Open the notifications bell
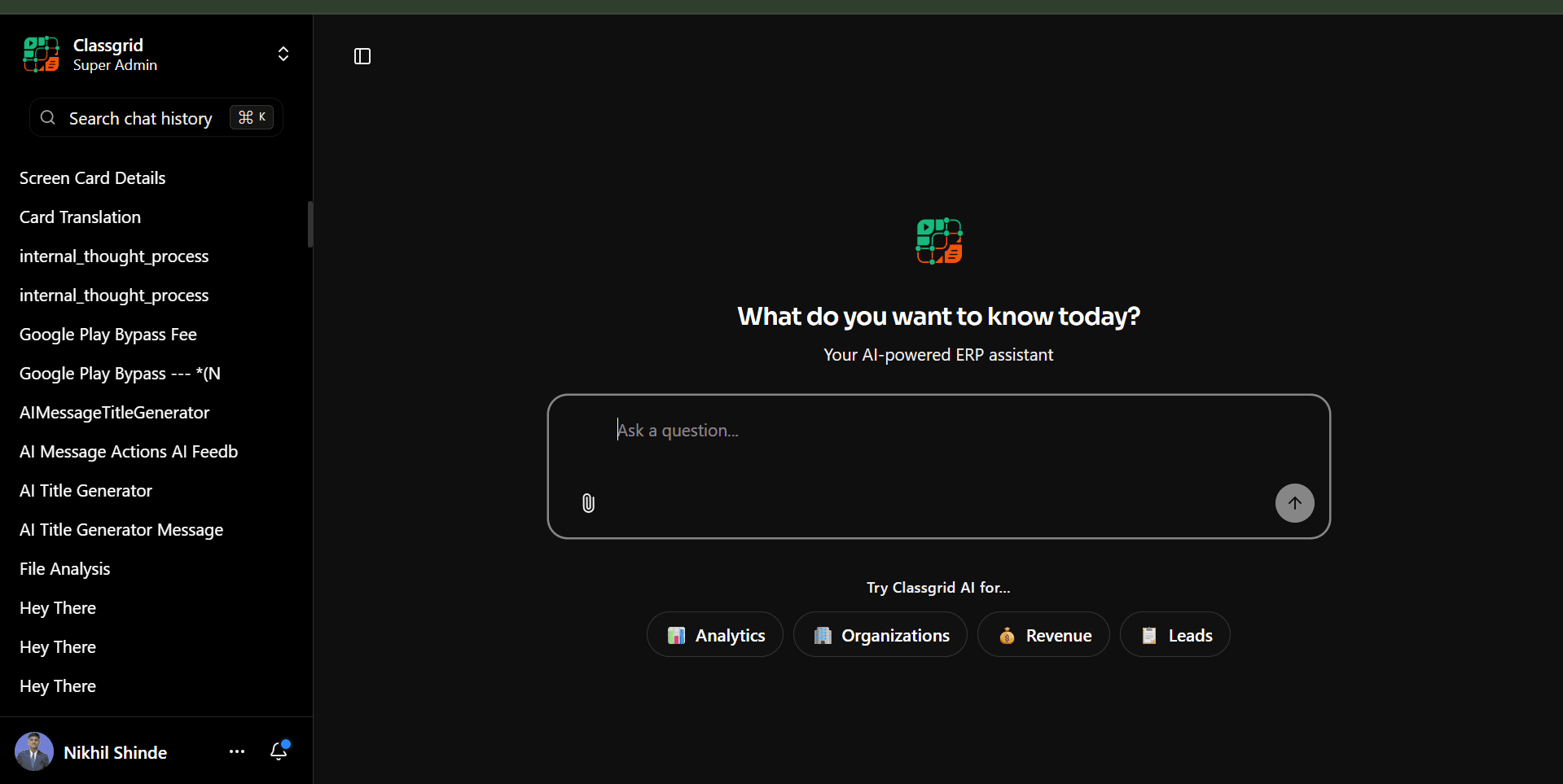 point(279,751)
